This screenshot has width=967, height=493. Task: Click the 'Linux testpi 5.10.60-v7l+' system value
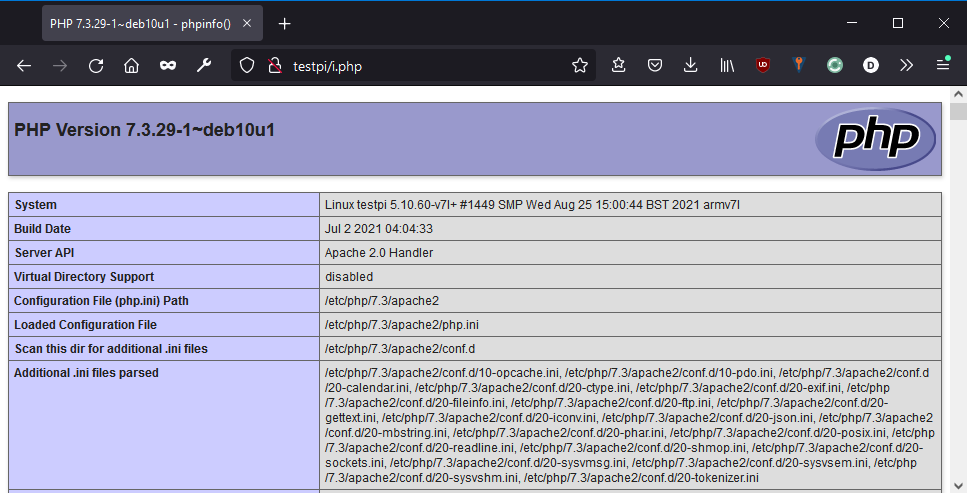(532, 205)
